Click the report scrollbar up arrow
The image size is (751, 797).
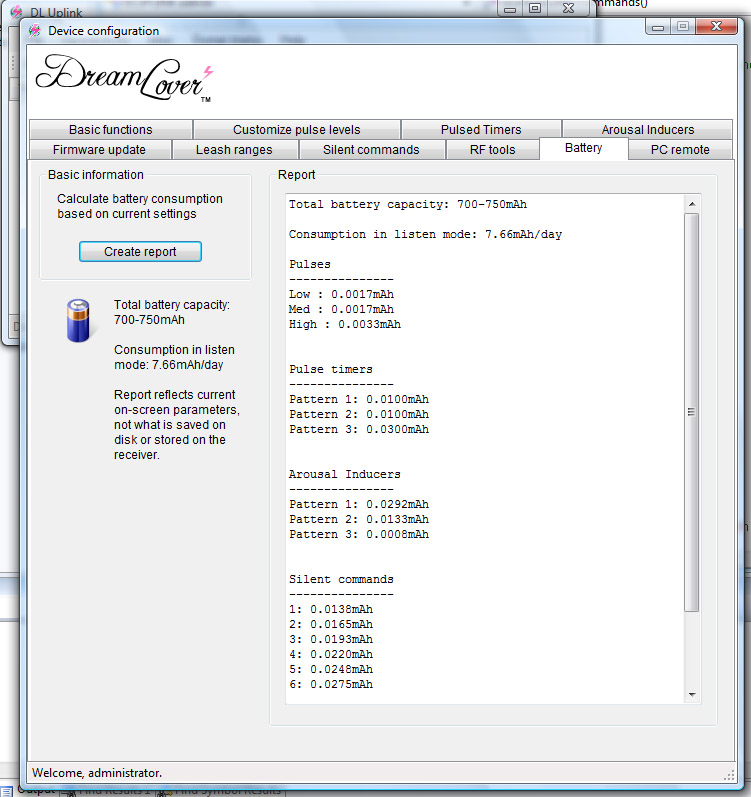(691, 204)
